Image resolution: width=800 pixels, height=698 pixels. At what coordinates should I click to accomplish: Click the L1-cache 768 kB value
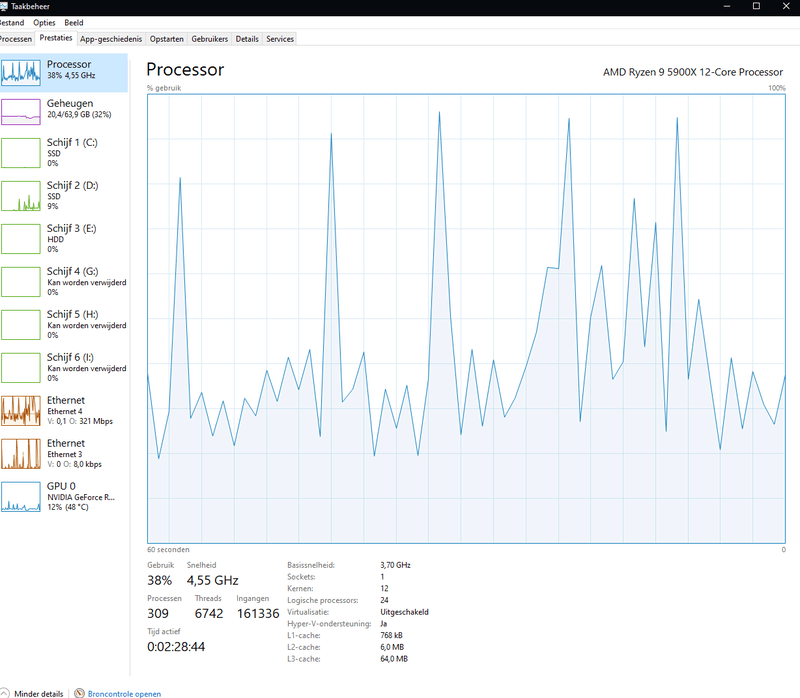[391, 635]
